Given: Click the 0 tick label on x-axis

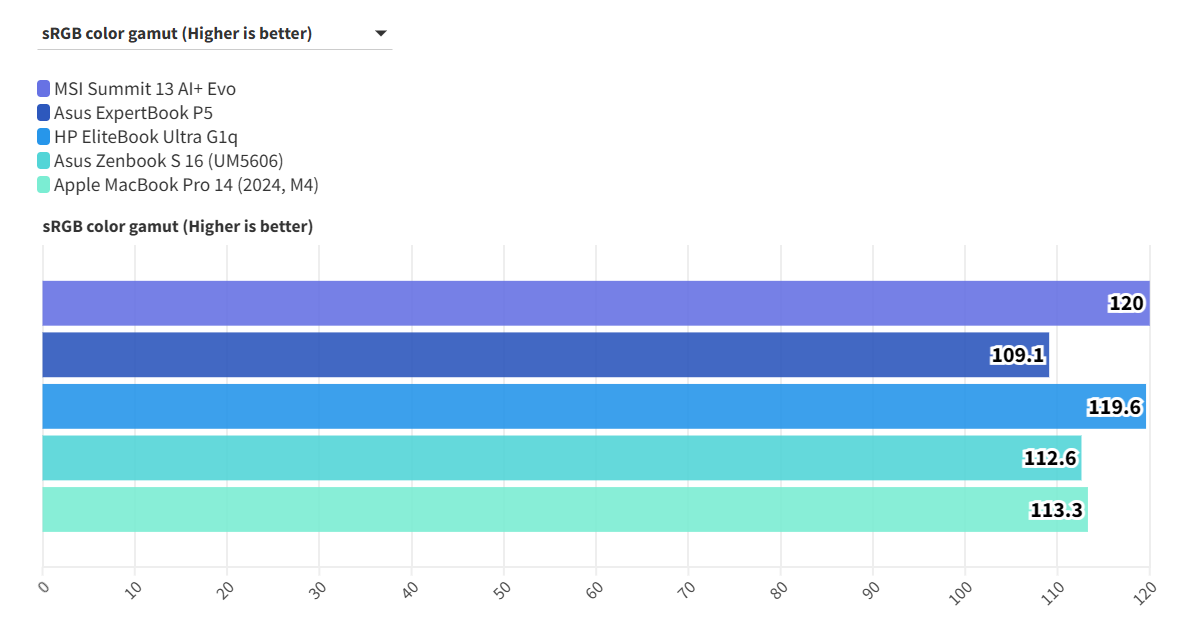Looking at the screenshot, I should coord(43,588).
